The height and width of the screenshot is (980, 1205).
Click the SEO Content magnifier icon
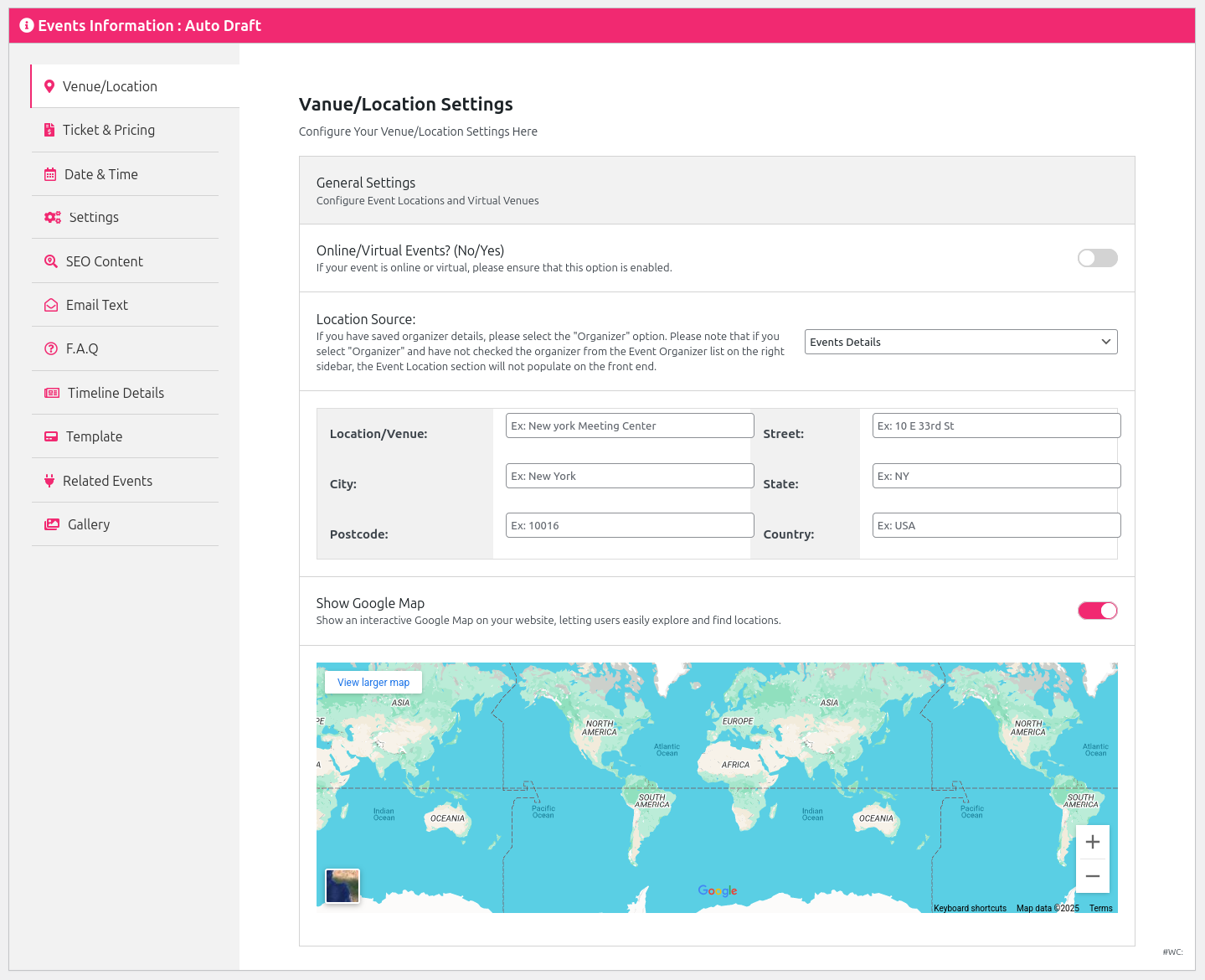pyautogui.click(x=51, y=261)
